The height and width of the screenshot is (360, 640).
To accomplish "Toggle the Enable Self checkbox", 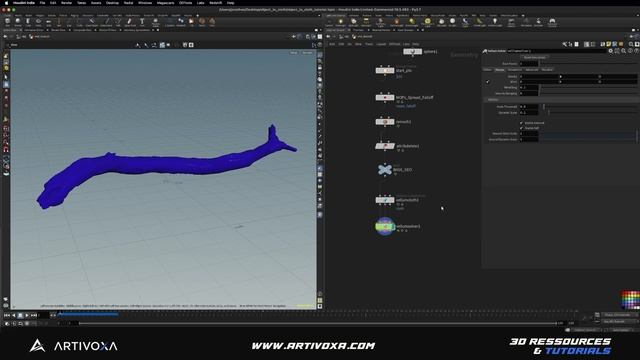I will click(x=521, y=128).
